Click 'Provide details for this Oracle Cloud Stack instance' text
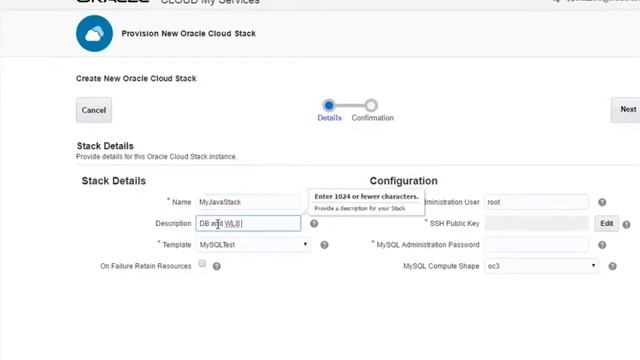 [x=156, y=157]
